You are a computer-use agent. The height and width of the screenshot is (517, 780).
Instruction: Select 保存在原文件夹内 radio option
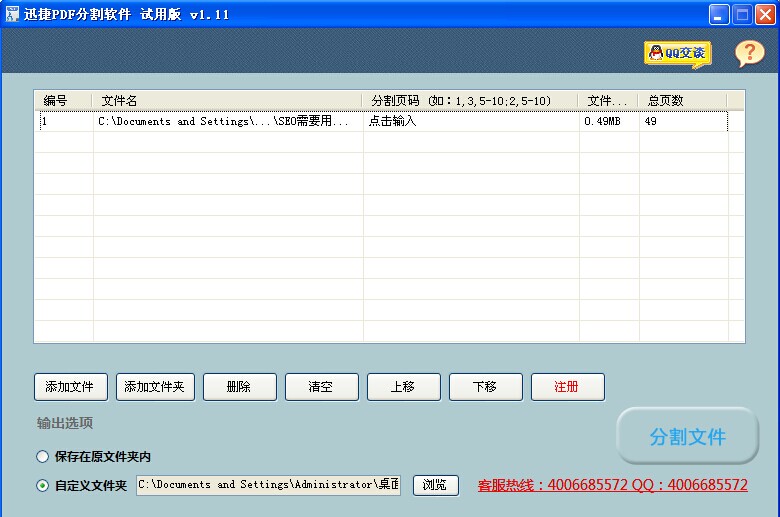[42, 457]
